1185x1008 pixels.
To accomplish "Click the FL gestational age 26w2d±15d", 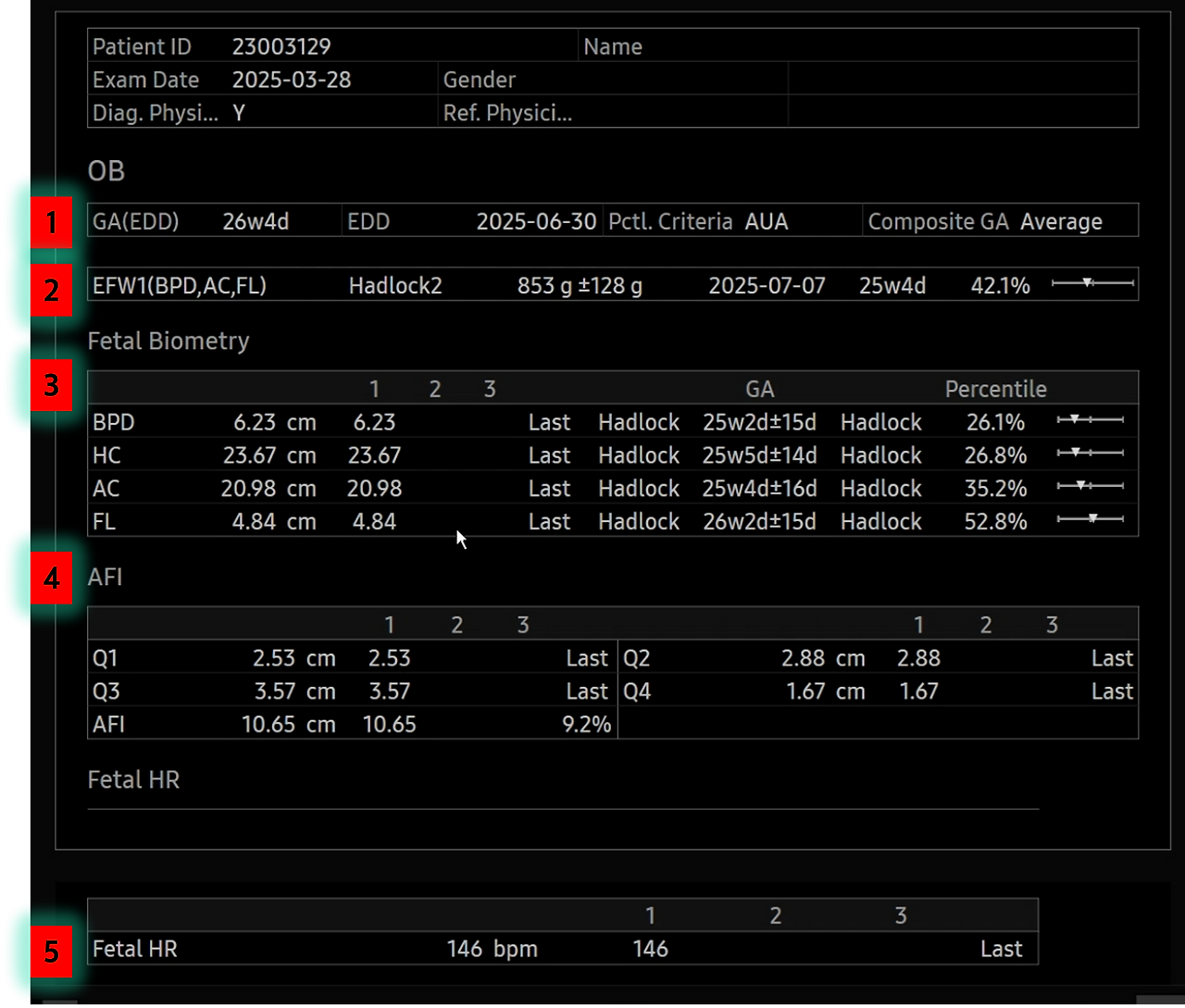I will [x=759, y=522].
